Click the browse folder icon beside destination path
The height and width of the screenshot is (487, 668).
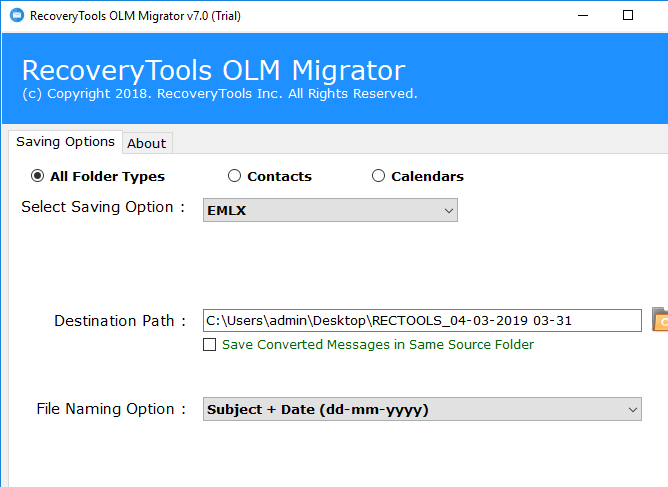click(x=660, y=320)
